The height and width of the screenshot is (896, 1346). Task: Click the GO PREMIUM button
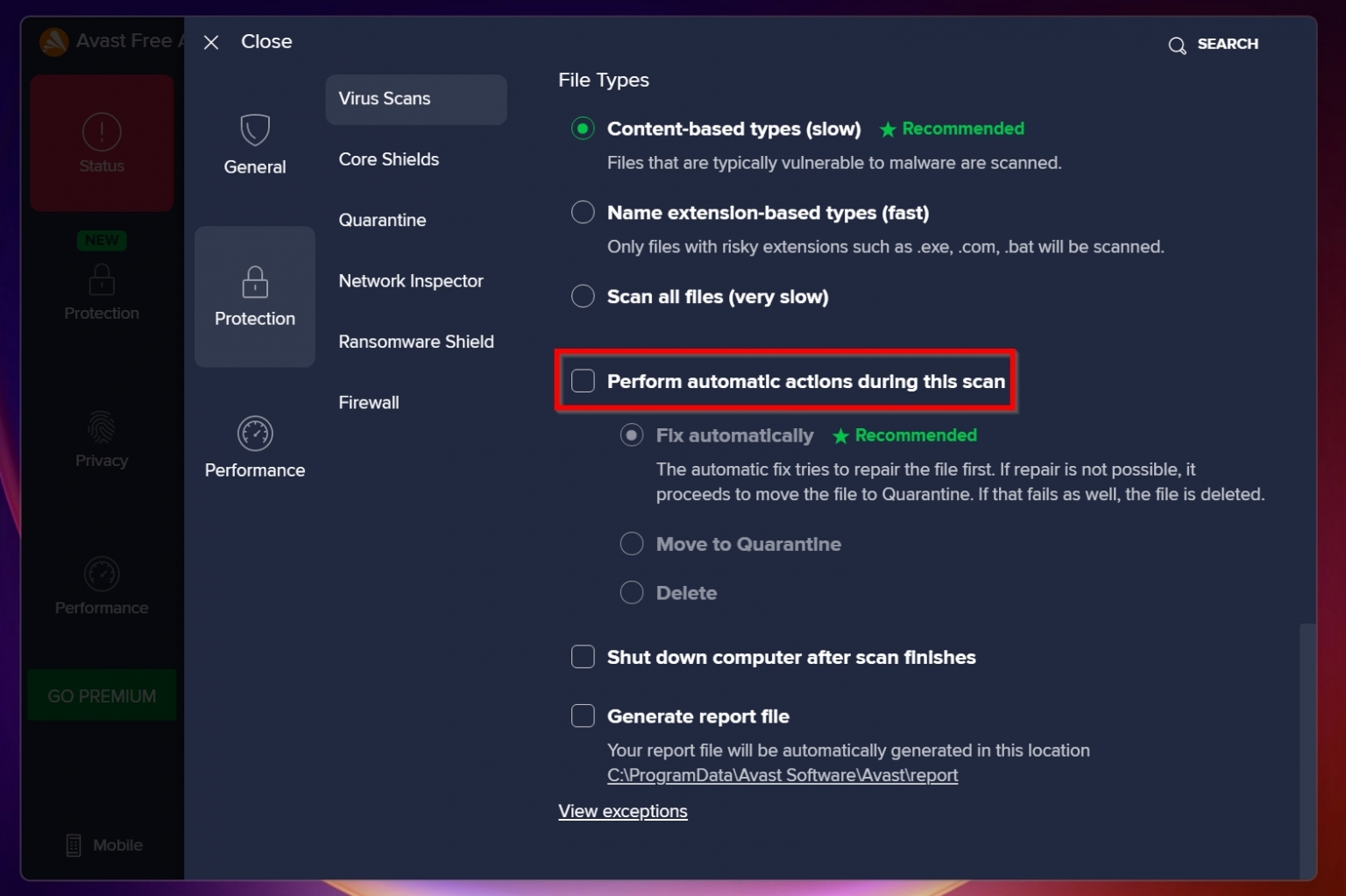click(x=102, y=695)
